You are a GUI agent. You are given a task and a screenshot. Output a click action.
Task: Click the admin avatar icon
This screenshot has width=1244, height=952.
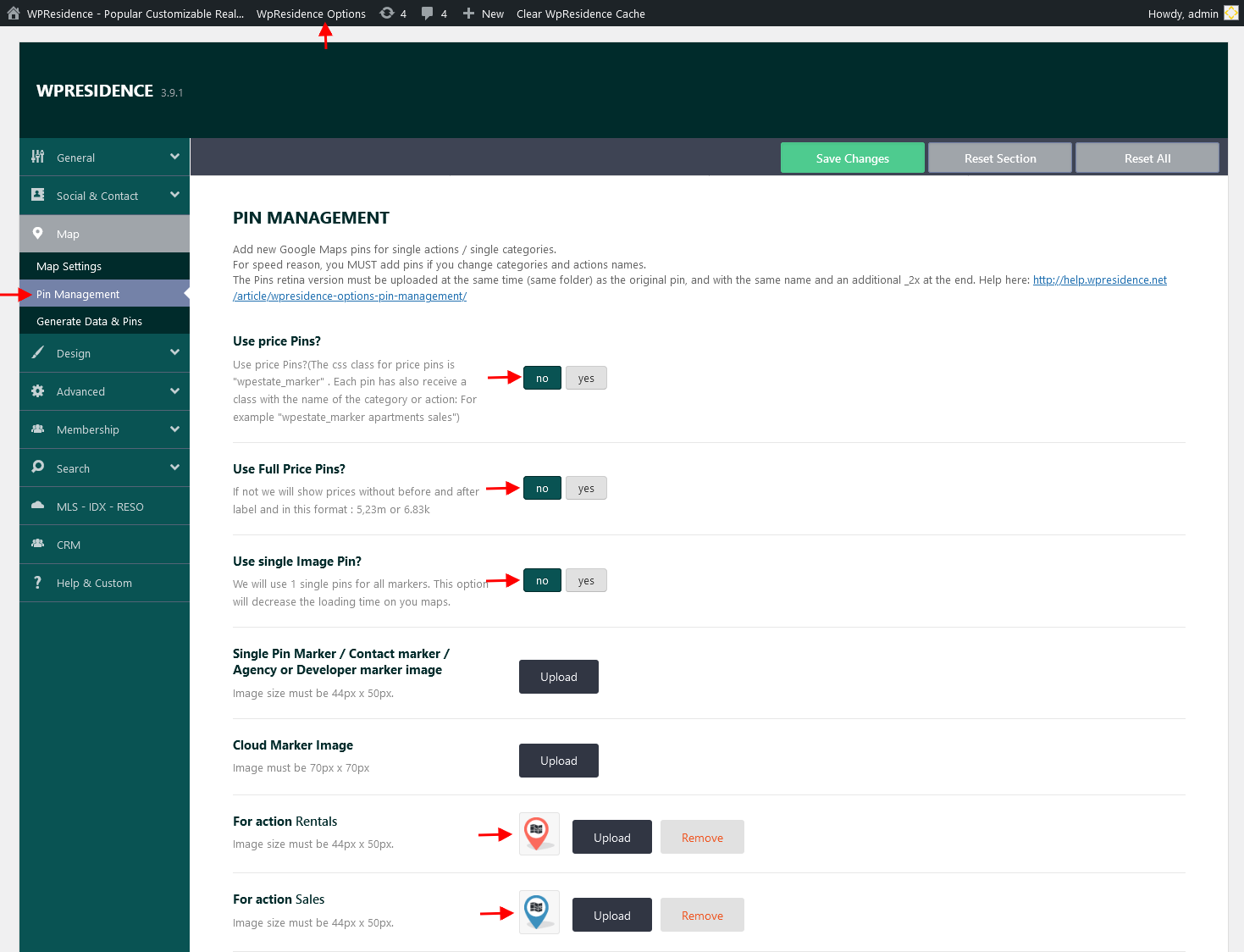coord(1231,14)
